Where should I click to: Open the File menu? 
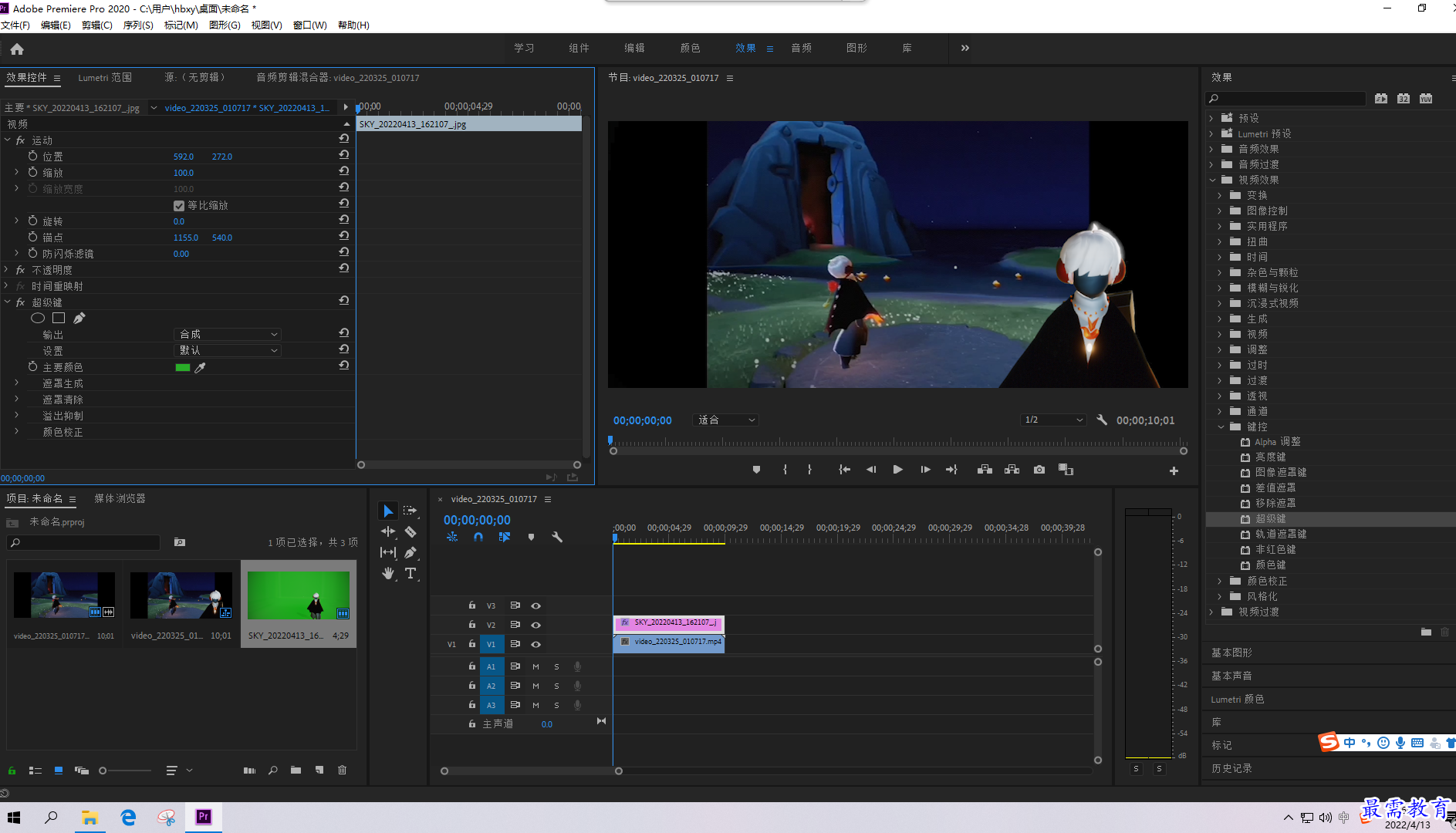coord(15,25)
